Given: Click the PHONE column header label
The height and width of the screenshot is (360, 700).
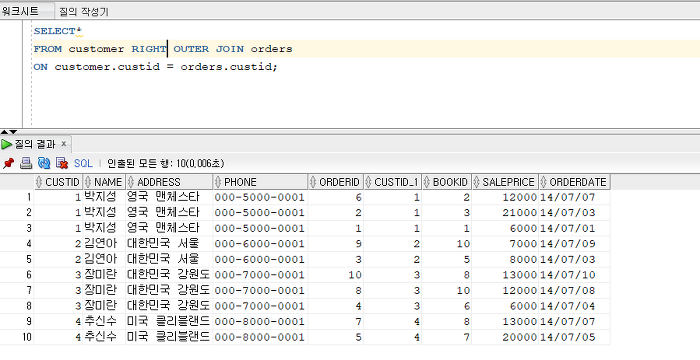Looking at the screenshot, I should point(240,182).
